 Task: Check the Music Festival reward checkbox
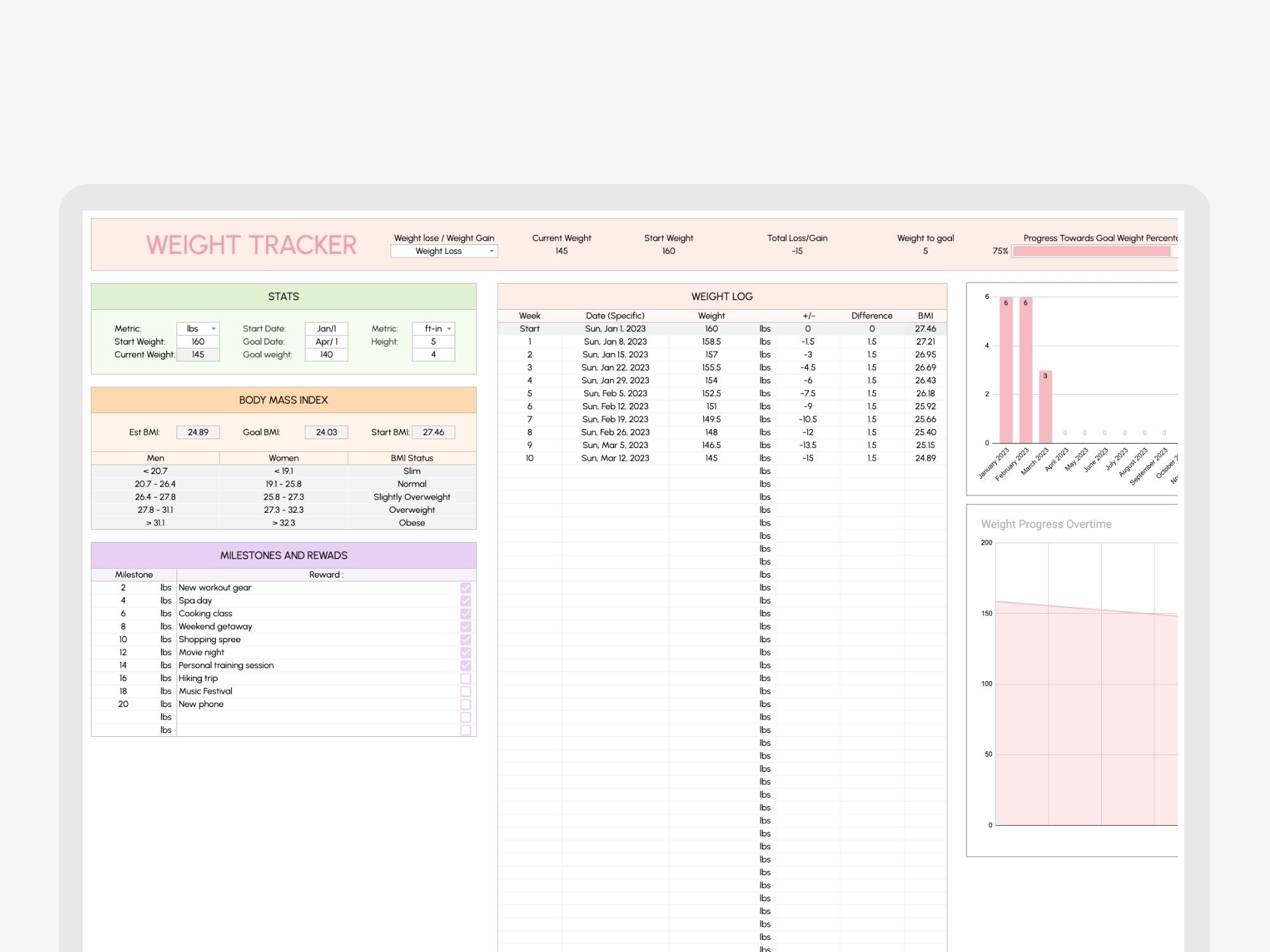coord(465,691)
